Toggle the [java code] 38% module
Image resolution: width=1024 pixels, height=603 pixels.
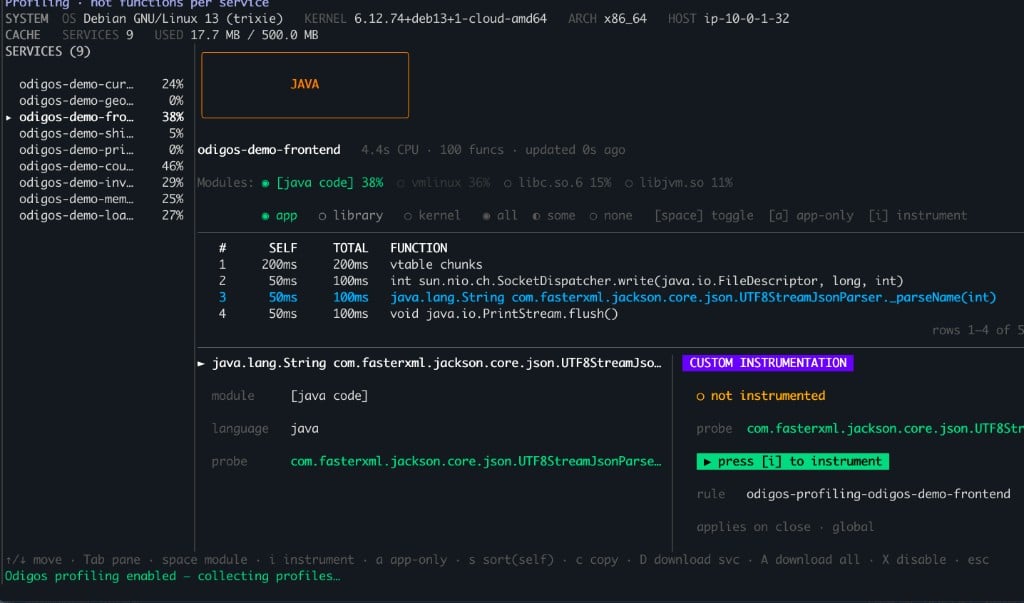[323, 183]
